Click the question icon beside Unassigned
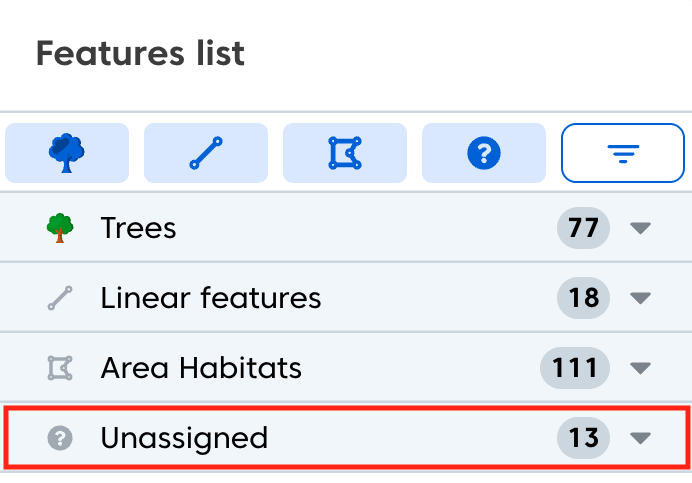This screenshot has width=692, height=483. click(x=60, y=438)
